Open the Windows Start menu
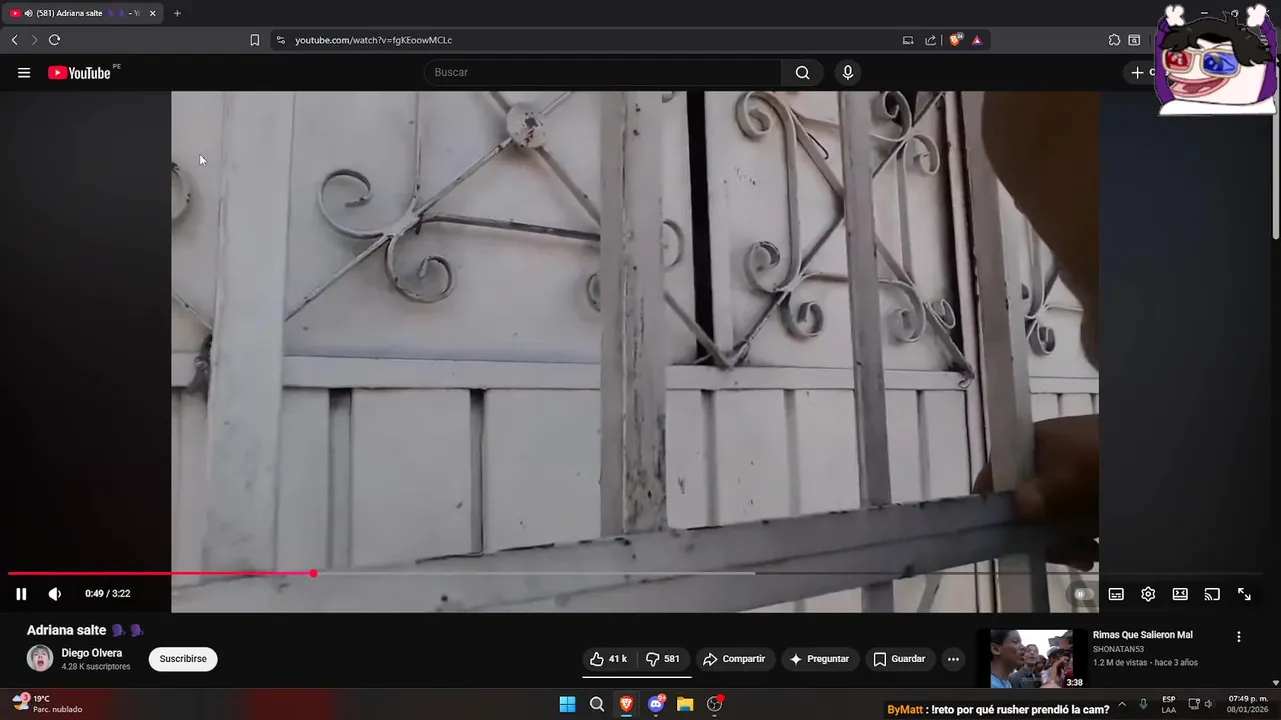 point(567,704)
